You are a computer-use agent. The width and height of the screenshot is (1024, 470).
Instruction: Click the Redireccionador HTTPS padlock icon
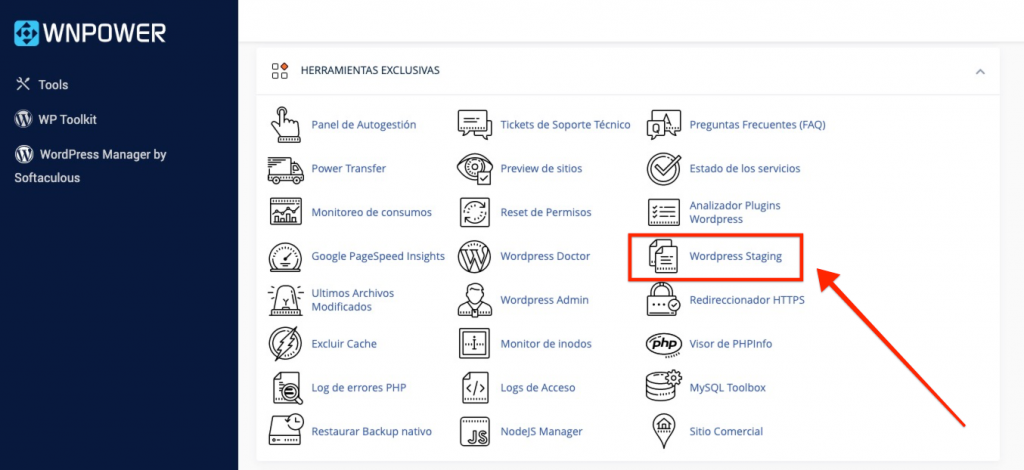[664, 300]
